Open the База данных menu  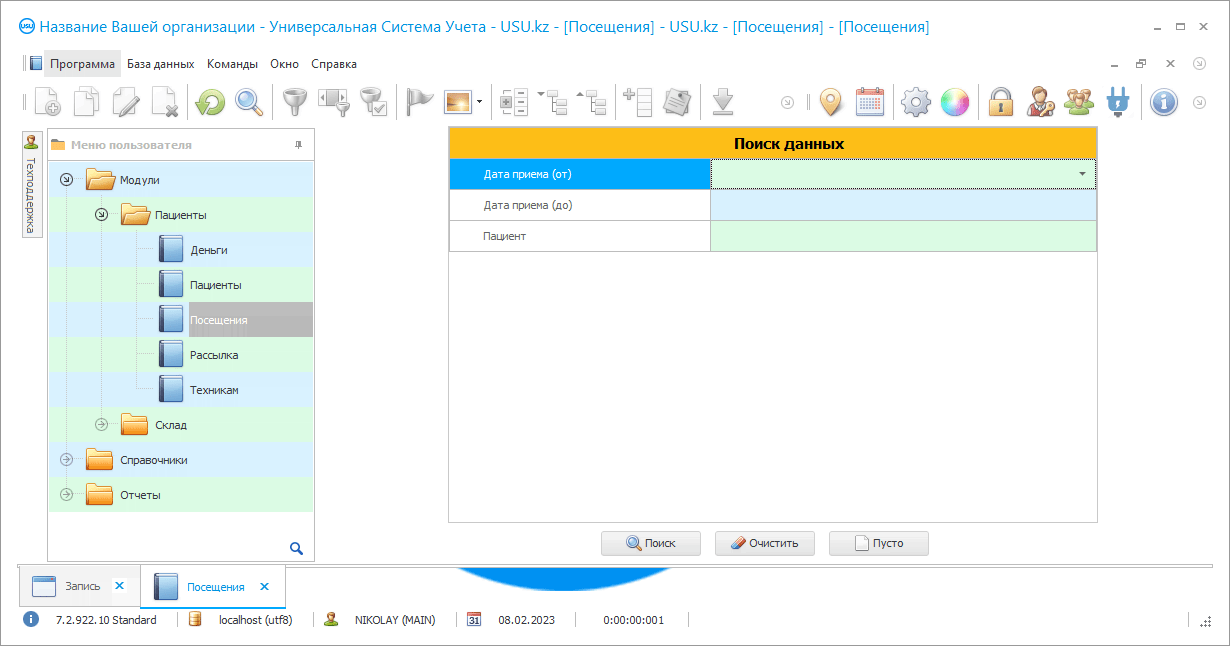(x=160, y=64)
